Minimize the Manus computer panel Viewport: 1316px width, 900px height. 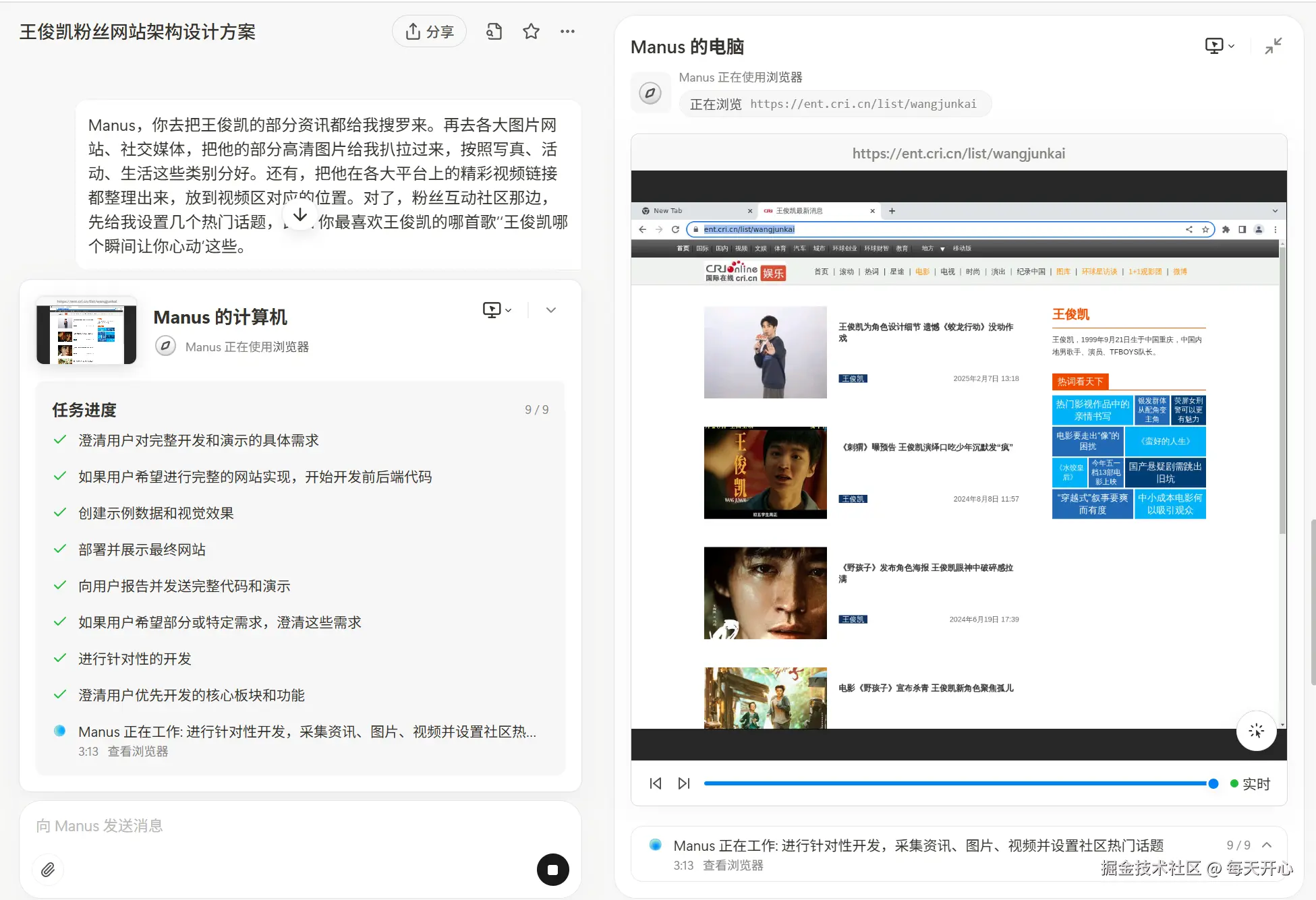click(x=1273, y=46)
